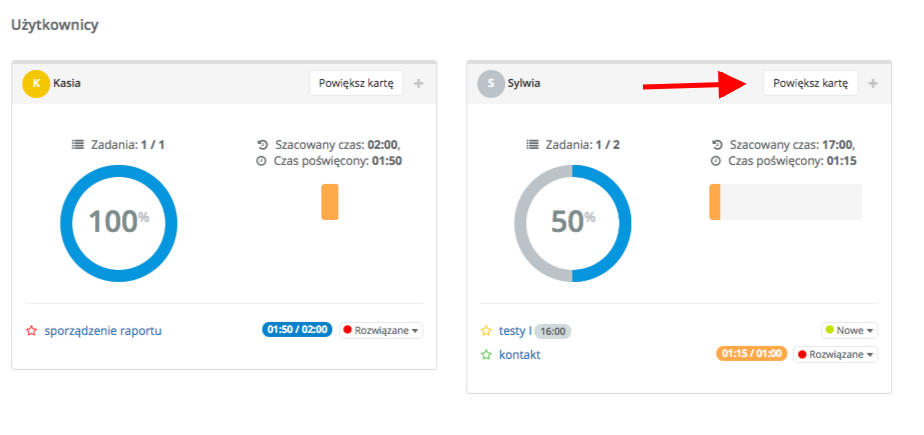Viewport: 924px width, 435px height.
Task: Expand status dropdown for kontakt task
Action: coord(835,354)
